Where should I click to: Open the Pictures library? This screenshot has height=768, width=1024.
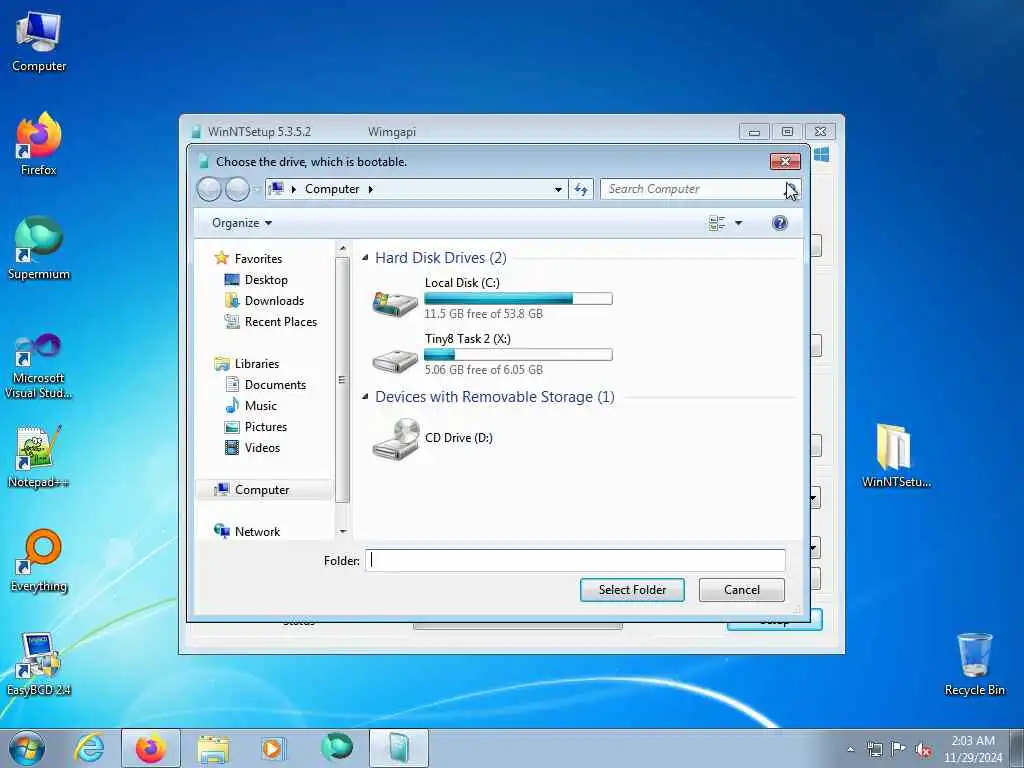(x=265, y=426)
